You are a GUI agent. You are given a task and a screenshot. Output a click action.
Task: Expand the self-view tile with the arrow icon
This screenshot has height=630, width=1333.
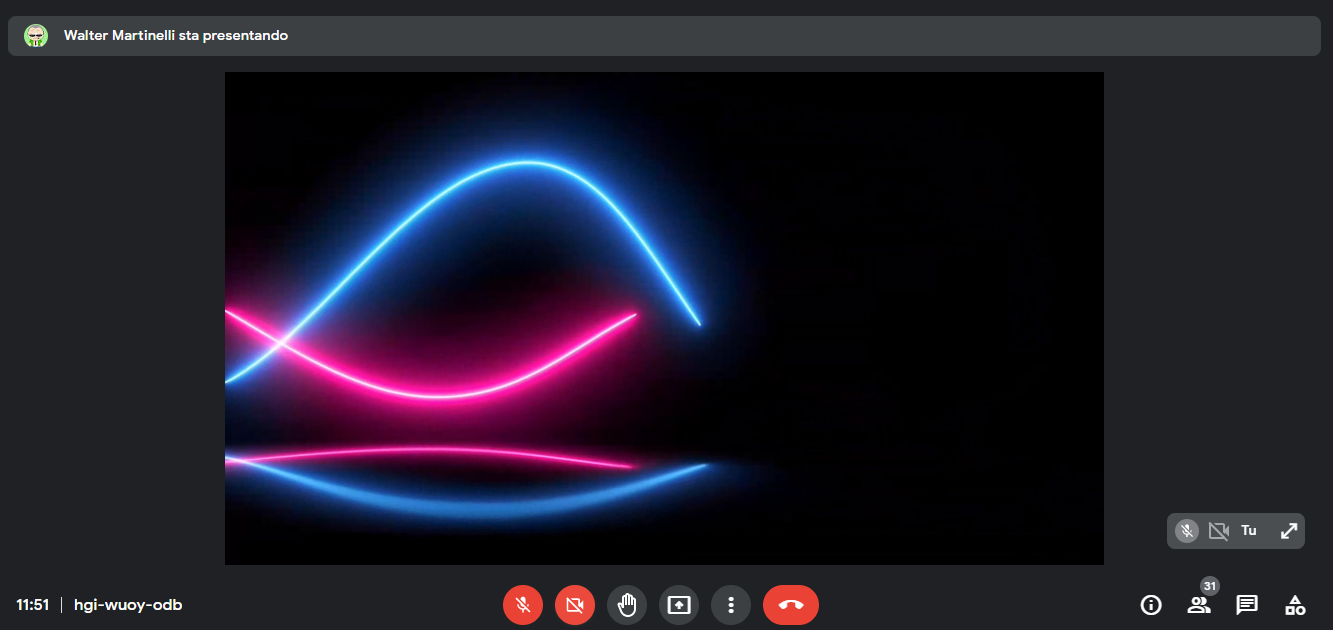(x=1288, y=531)
